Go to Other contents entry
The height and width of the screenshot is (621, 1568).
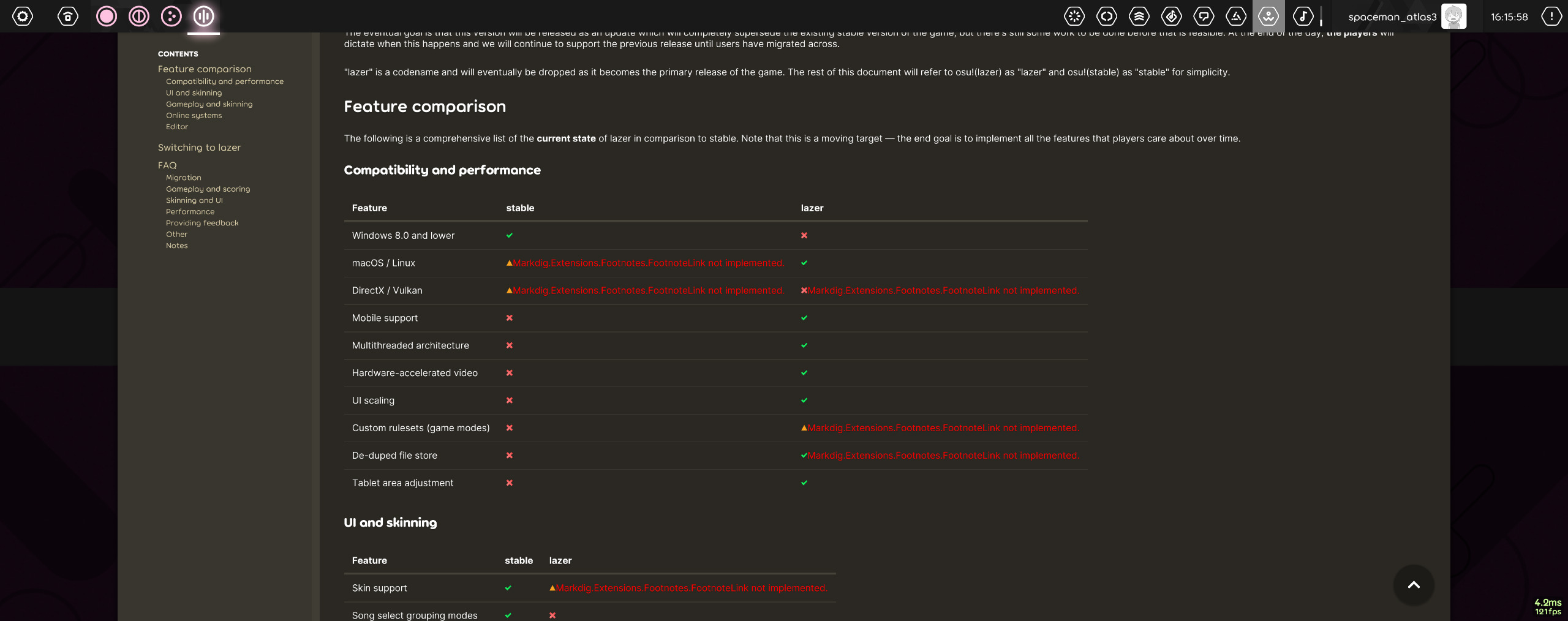(176, 235)
